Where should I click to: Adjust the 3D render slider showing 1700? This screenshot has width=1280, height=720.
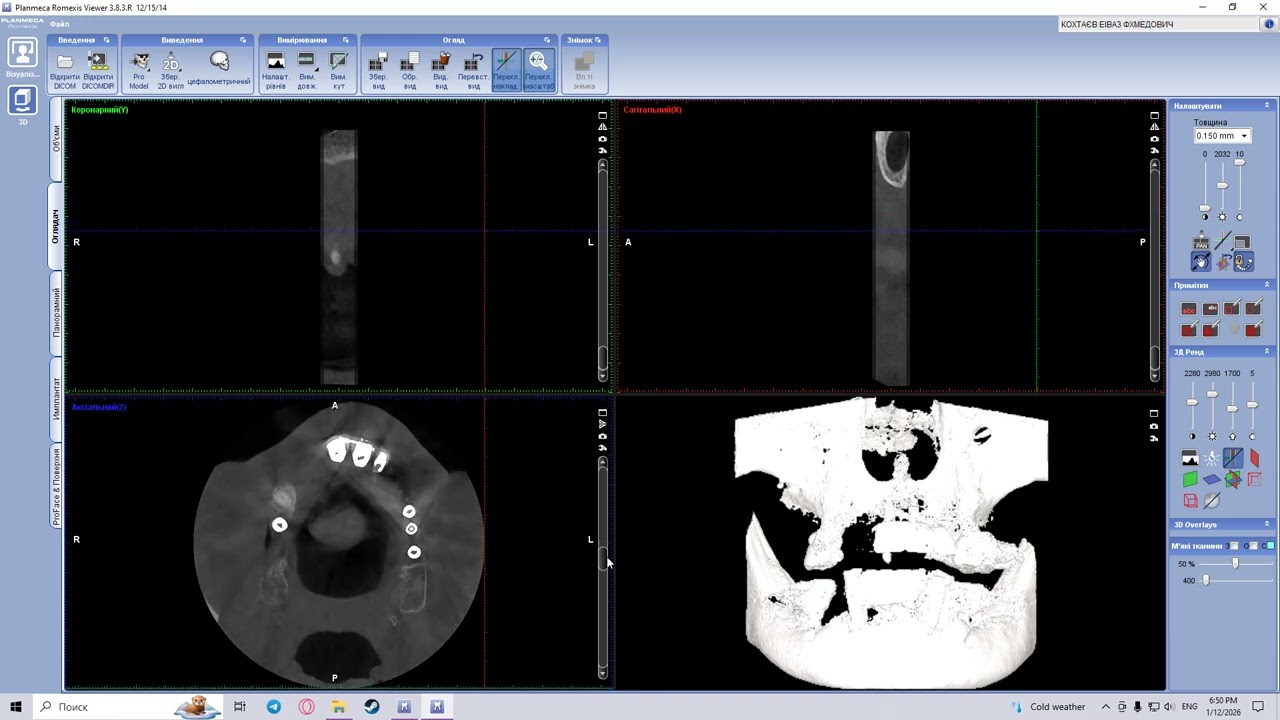1232,407
